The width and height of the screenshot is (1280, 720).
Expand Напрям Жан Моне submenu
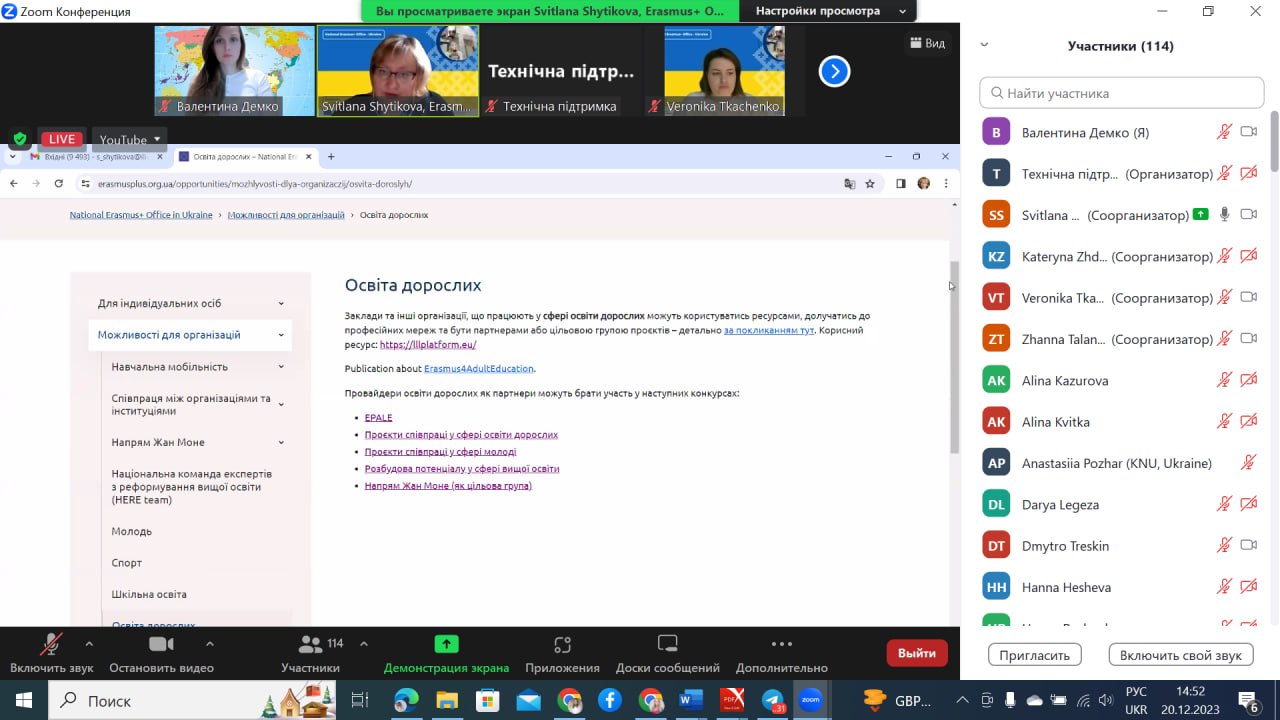281,442
